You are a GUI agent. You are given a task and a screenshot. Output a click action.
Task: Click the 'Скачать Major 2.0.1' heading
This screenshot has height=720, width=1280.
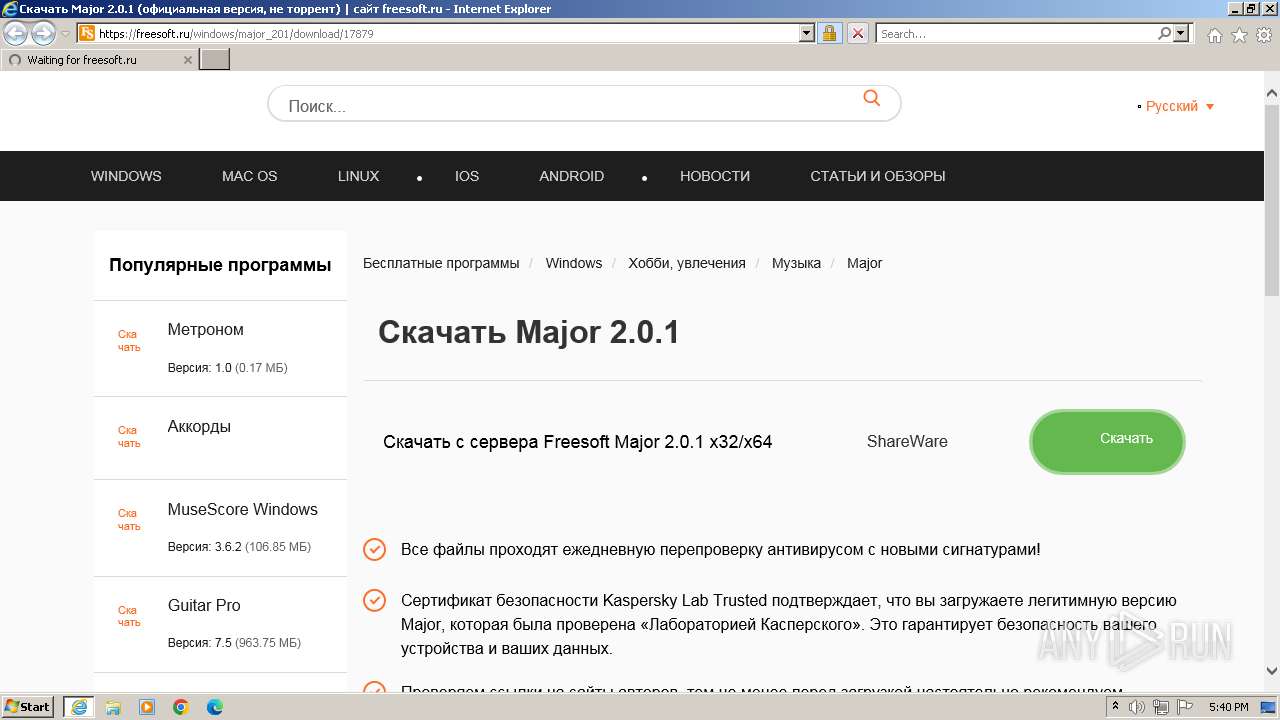click(x=529, y=332)
